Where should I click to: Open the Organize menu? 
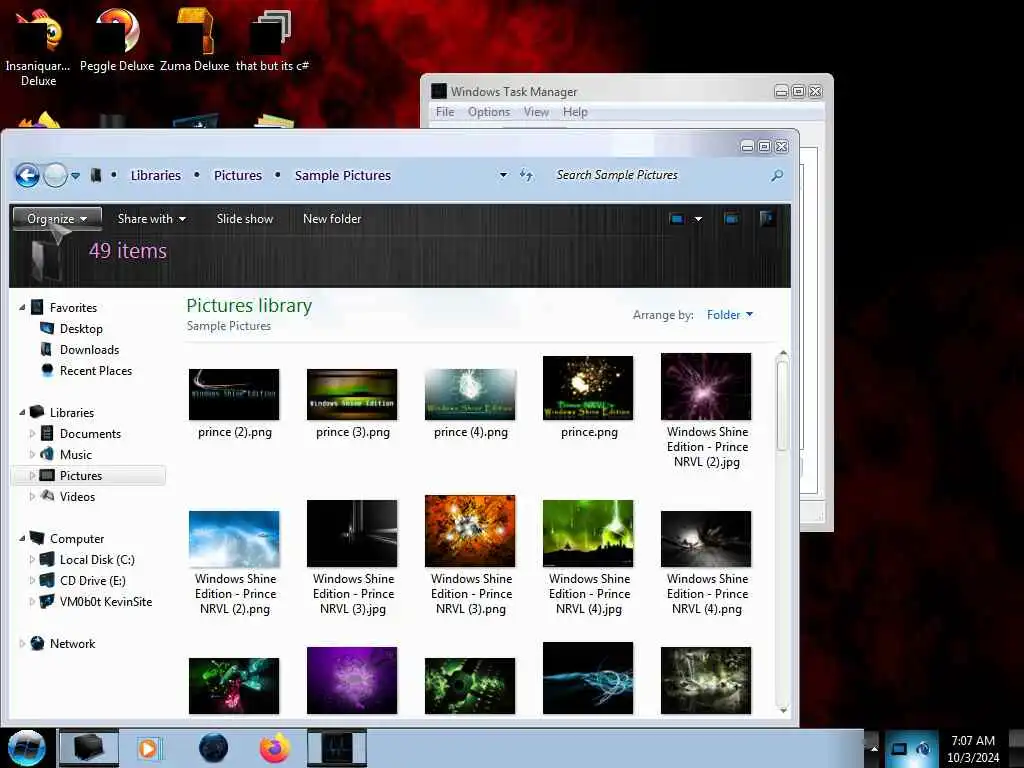click(57, 219)
